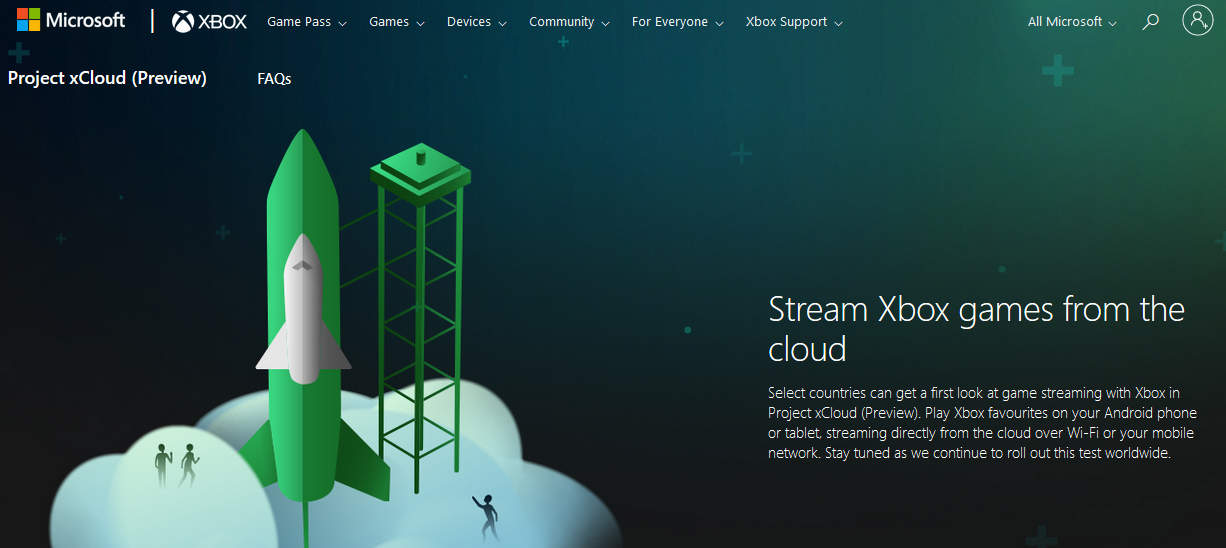The height and width of the screenshot is (548, 1226).
Task: Open the All Microsoft dropdown
Action: click(1072, 22)
